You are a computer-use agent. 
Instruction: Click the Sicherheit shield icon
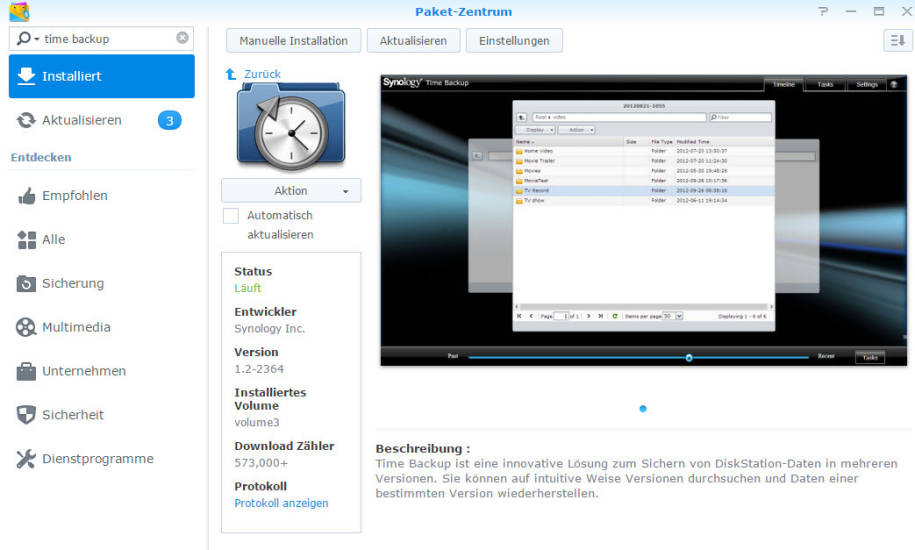pos(26,415)
